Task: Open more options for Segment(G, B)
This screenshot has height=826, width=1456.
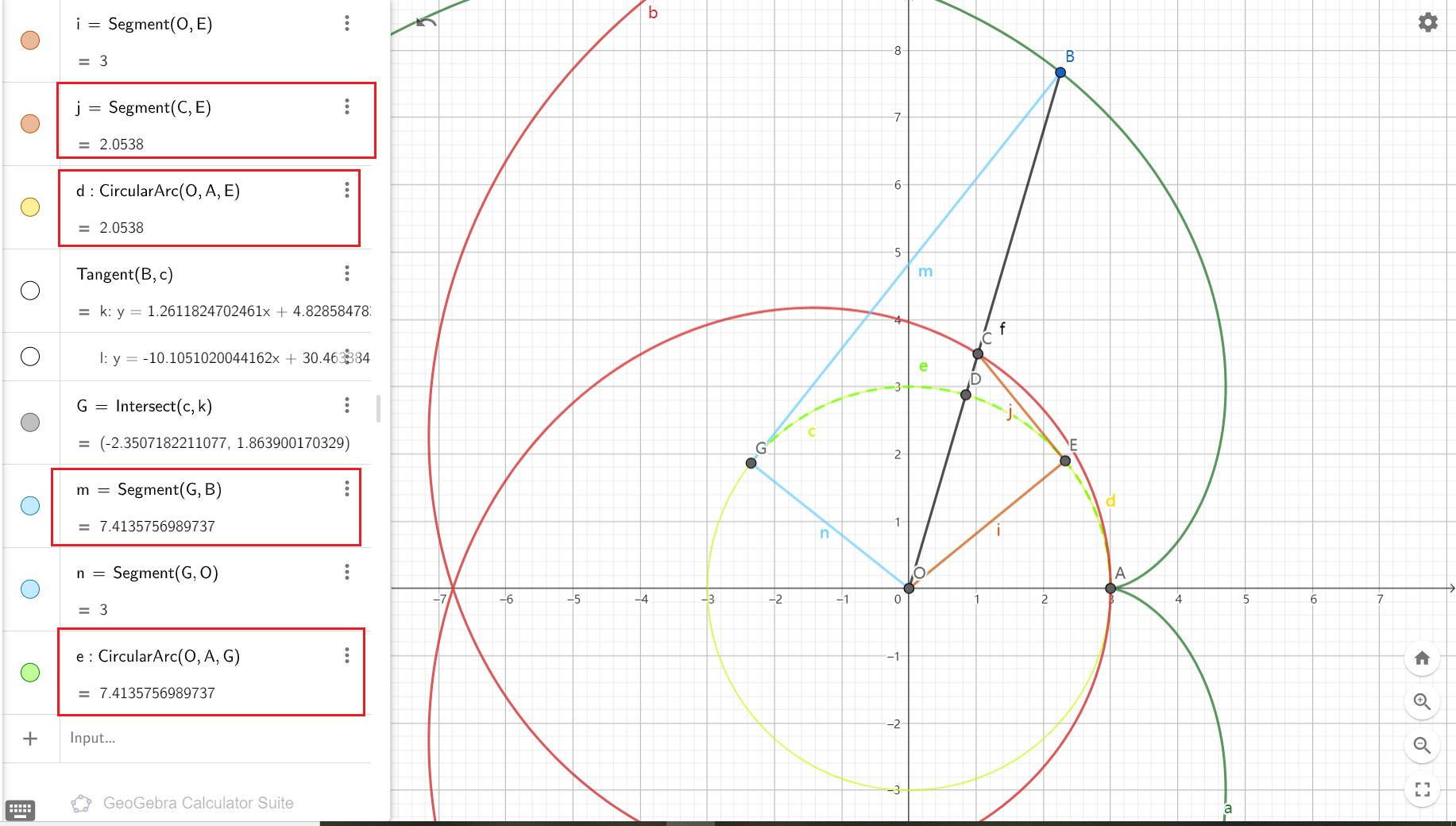Action: 347,489
